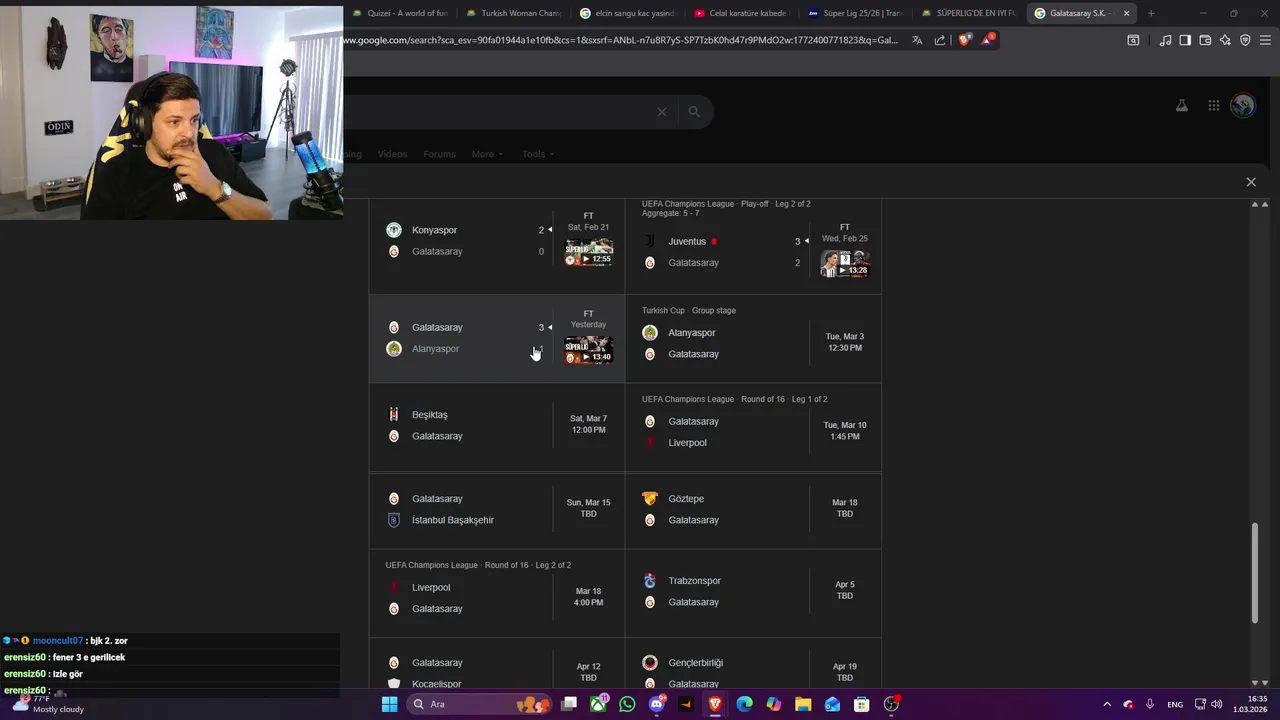Viewport: 1280px width, 720px height.
Task: Show hidden system tray icons
Action: (1107, 704)
